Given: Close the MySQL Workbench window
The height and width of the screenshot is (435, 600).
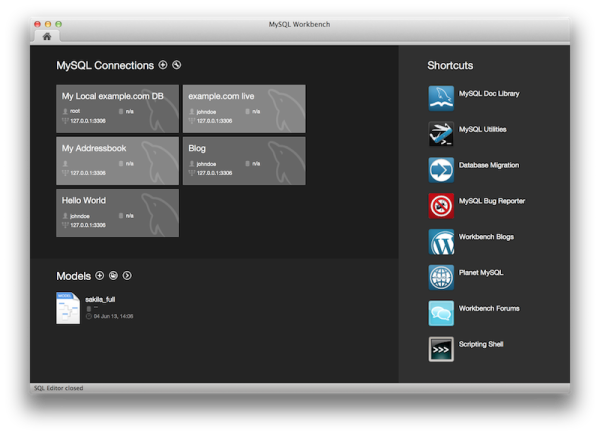Looking at the screenshot, I should (x=37, y=24).
